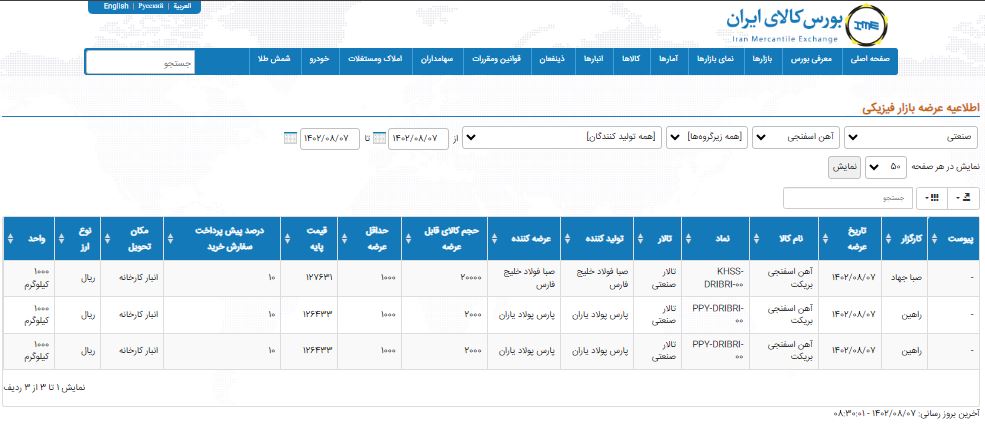Open صفحه اصلی in navigation bar

[x=870, y=58]
